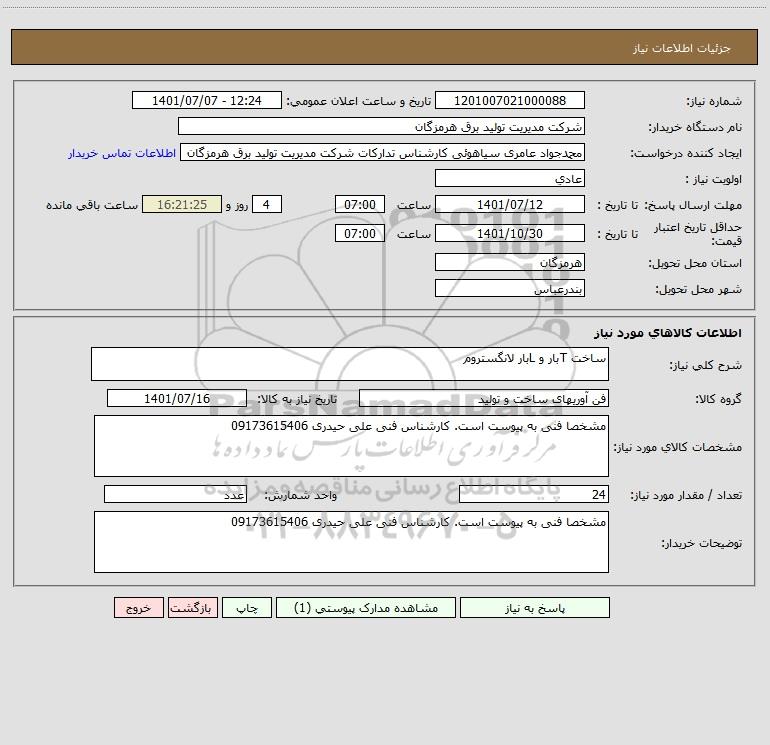Click the header 'جزئیات اطلاعات نیاز'

(x=682, y=48)
